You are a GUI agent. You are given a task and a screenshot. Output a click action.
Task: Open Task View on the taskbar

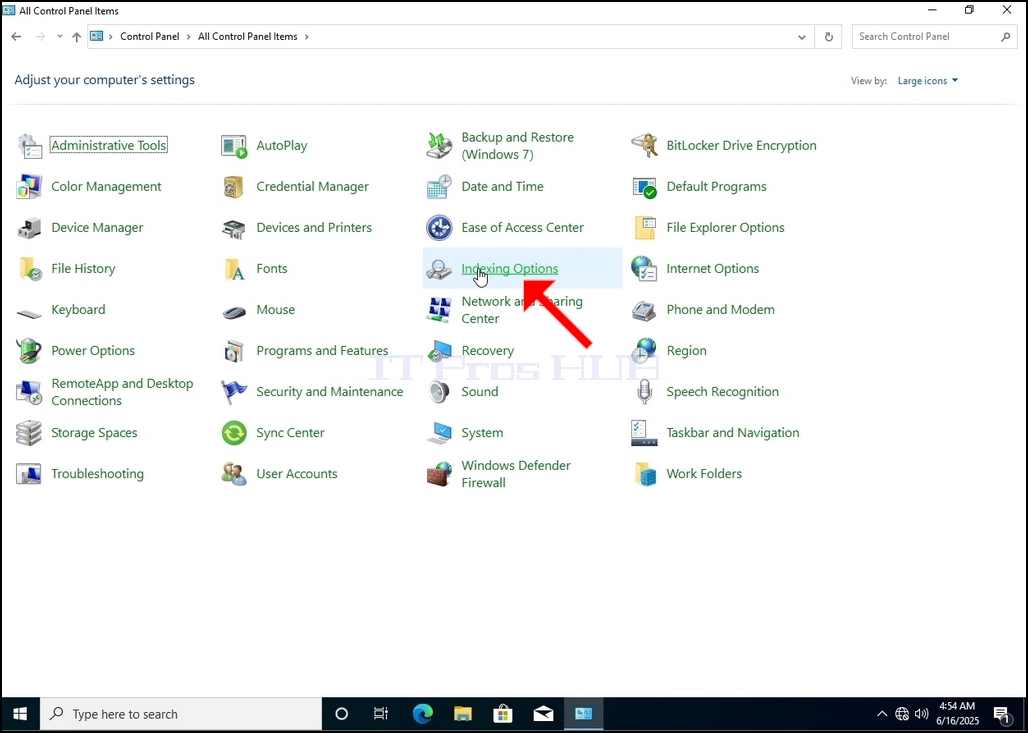click(x=381, y=714)
